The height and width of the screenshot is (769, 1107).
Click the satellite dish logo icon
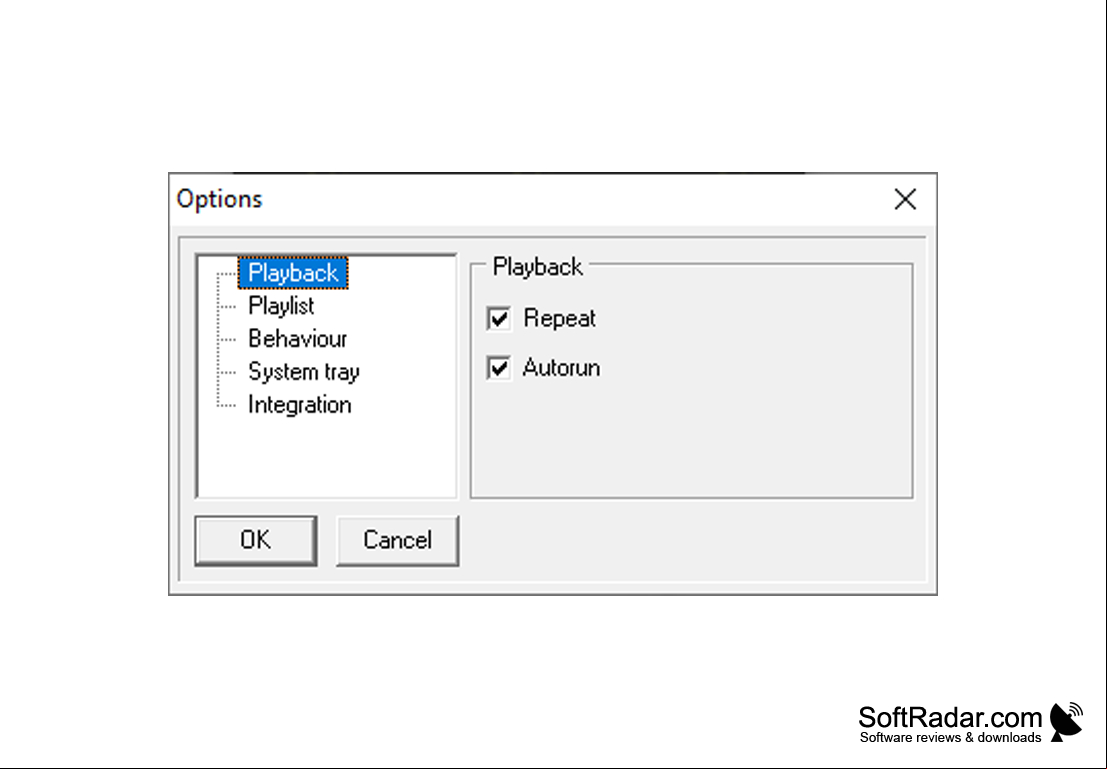(x=1067, y=721)
